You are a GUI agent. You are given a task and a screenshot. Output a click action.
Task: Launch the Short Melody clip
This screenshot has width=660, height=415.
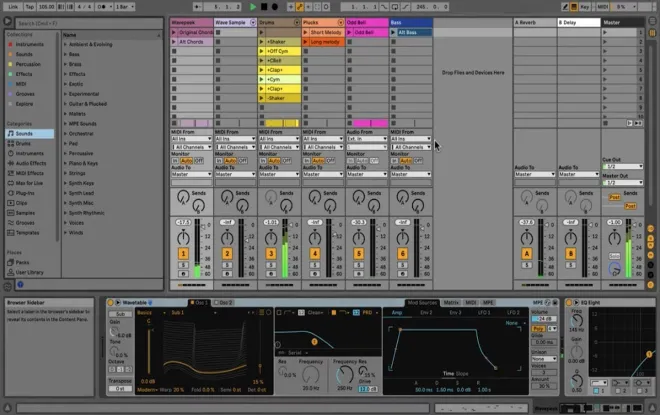(x=306, y=32)
